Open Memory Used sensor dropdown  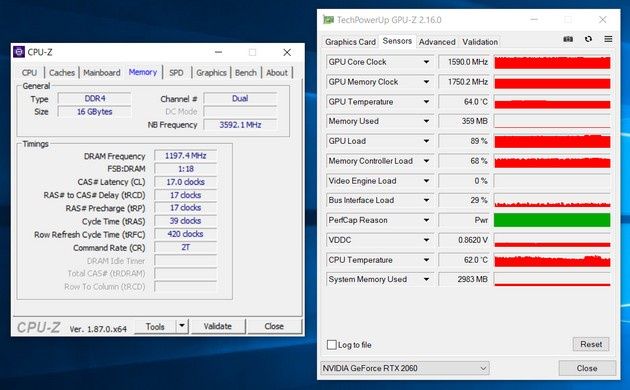pos(426,121)
